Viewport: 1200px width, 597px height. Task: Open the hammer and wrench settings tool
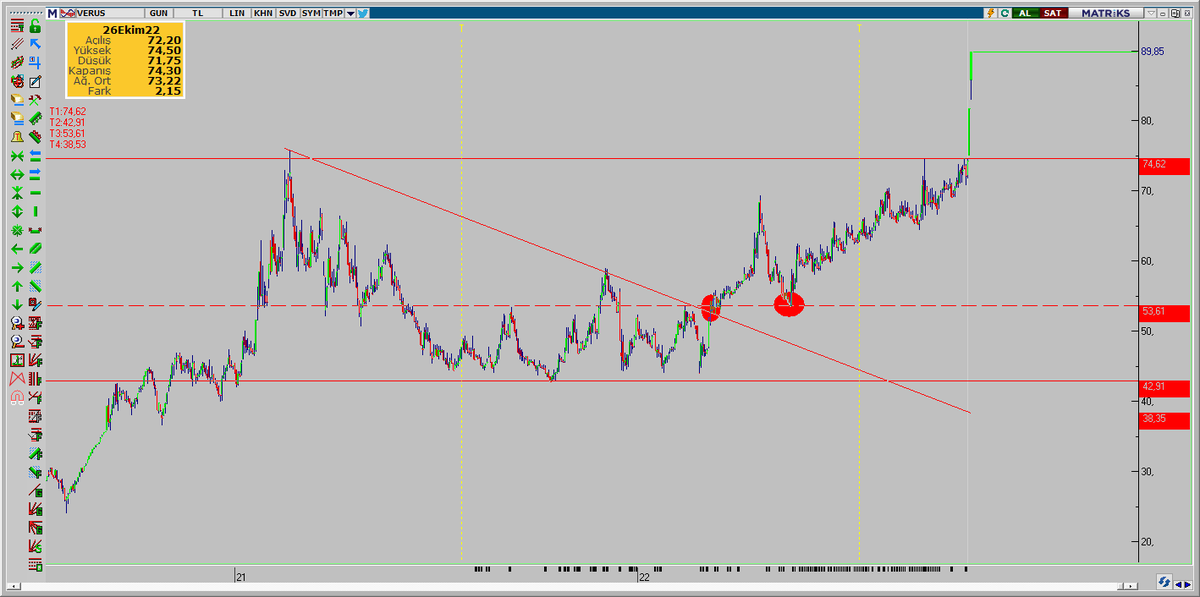[x=35, y=100]
